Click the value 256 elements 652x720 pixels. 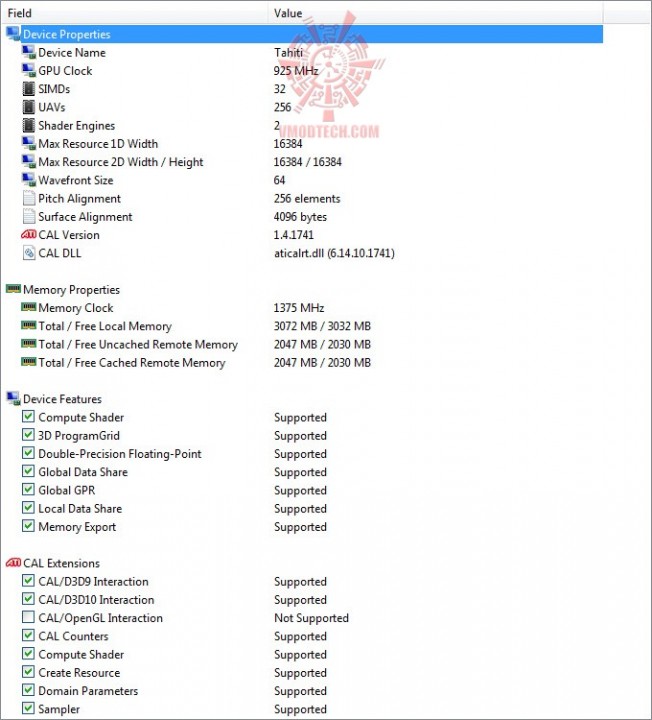click(307, 199)
